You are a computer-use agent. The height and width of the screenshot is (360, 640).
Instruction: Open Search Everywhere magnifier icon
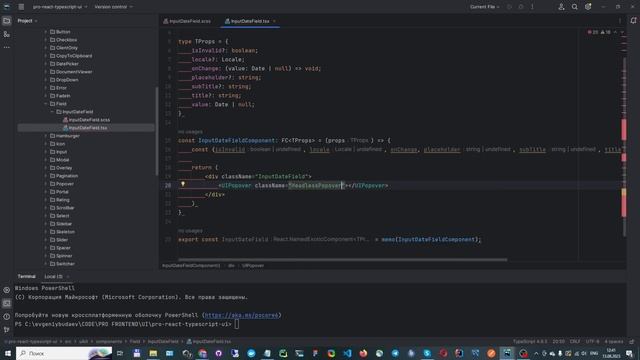(x=574, y=7)
